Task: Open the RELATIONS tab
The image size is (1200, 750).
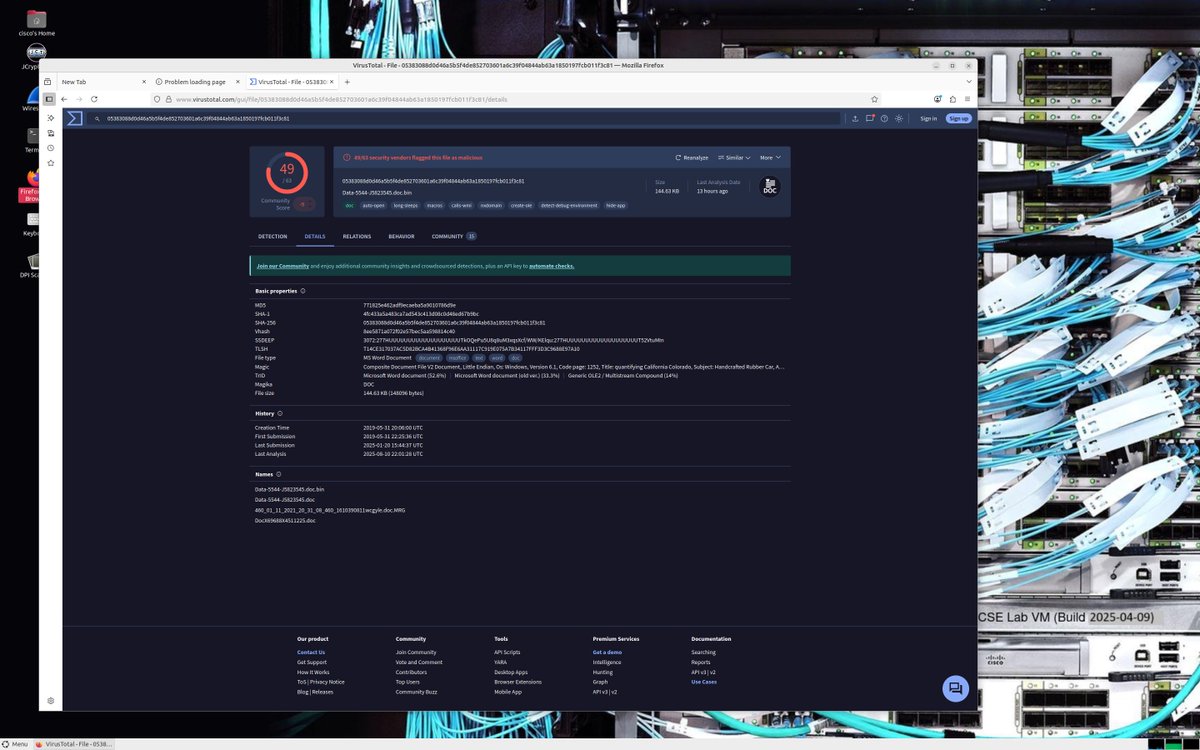Action: (357, 236)
